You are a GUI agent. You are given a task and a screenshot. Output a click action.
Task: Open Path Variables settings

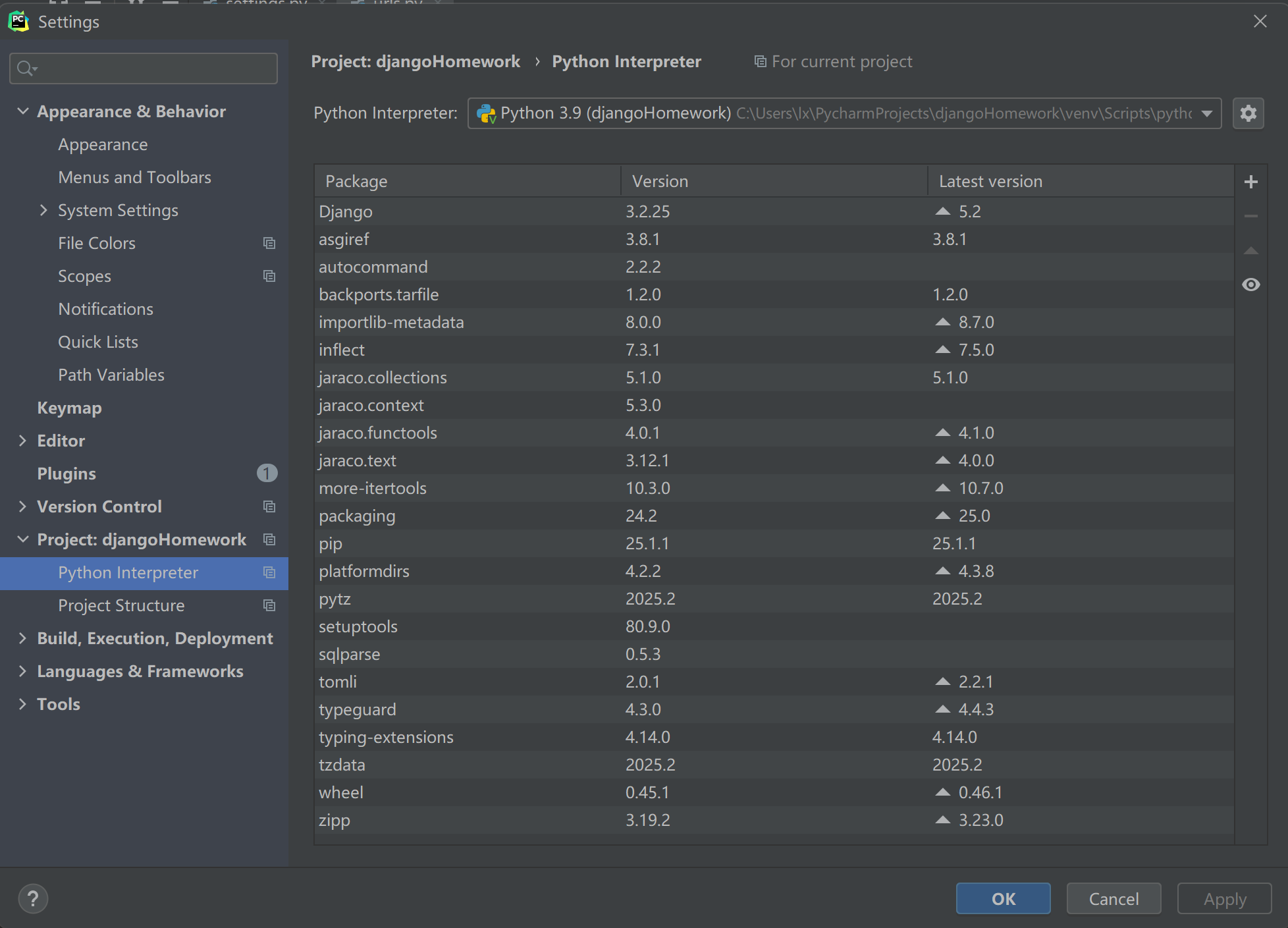(x=111, y=375)
